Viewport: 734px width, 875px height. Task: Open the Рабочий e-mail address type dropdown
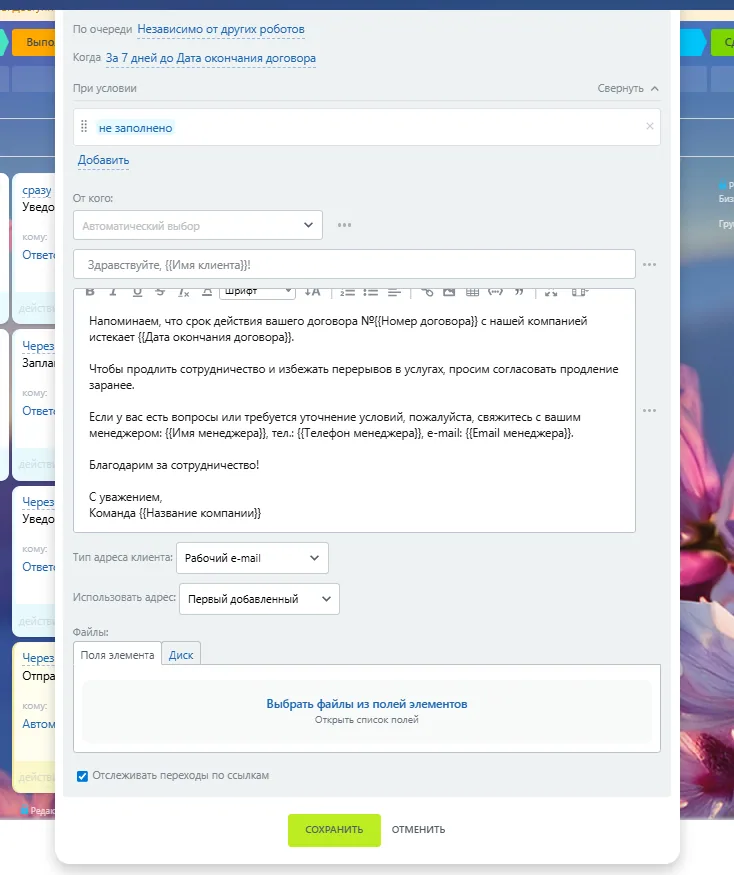pos(252,558)
